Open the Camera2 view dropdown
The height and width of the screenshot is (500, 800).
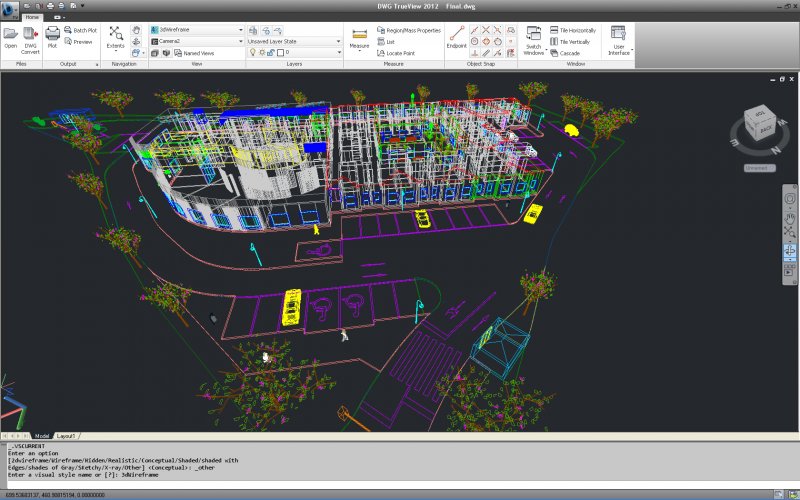197,41
